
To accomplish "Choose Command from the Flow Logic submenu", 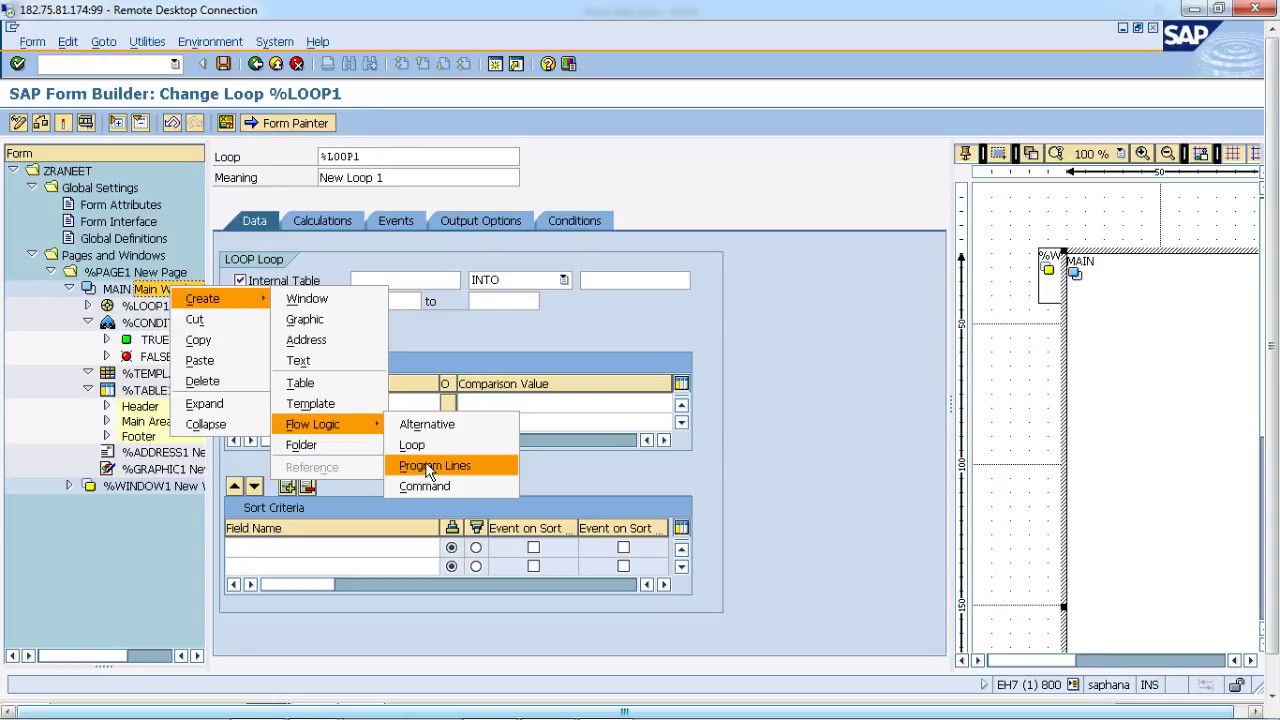I will coord(451,486).
